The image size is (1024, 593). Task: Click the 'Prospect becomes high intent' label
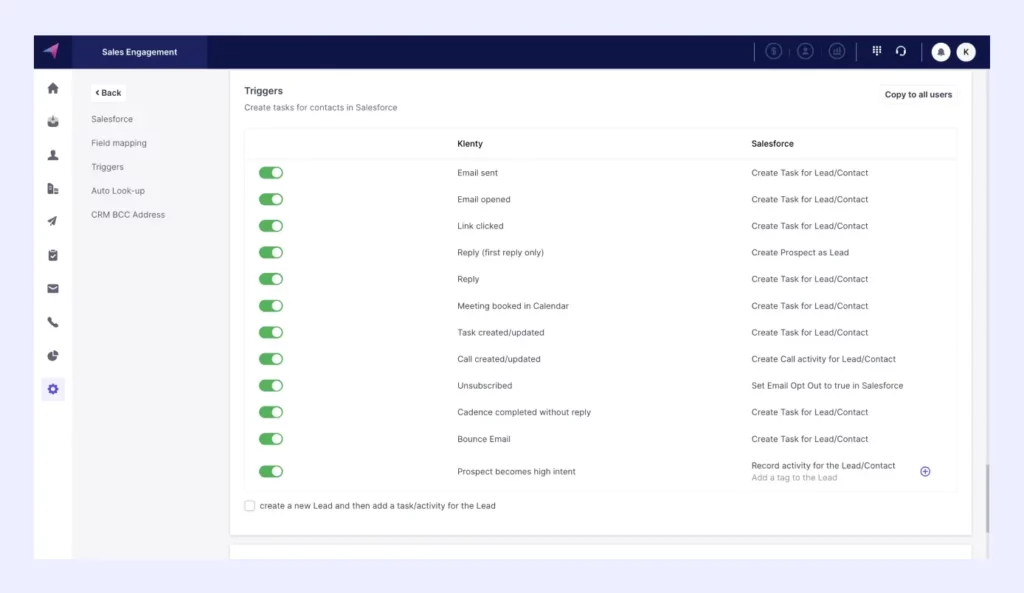[x=516, y=472]
